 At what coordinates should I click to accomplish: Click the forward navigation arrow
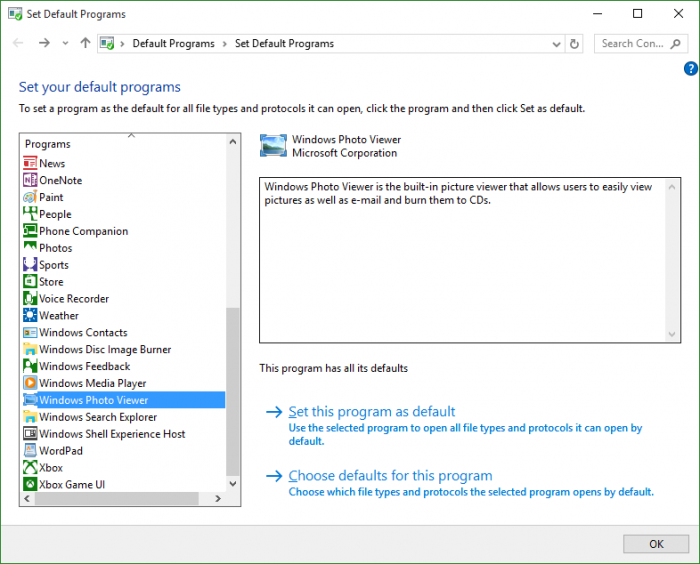click(x=44, y=43)
